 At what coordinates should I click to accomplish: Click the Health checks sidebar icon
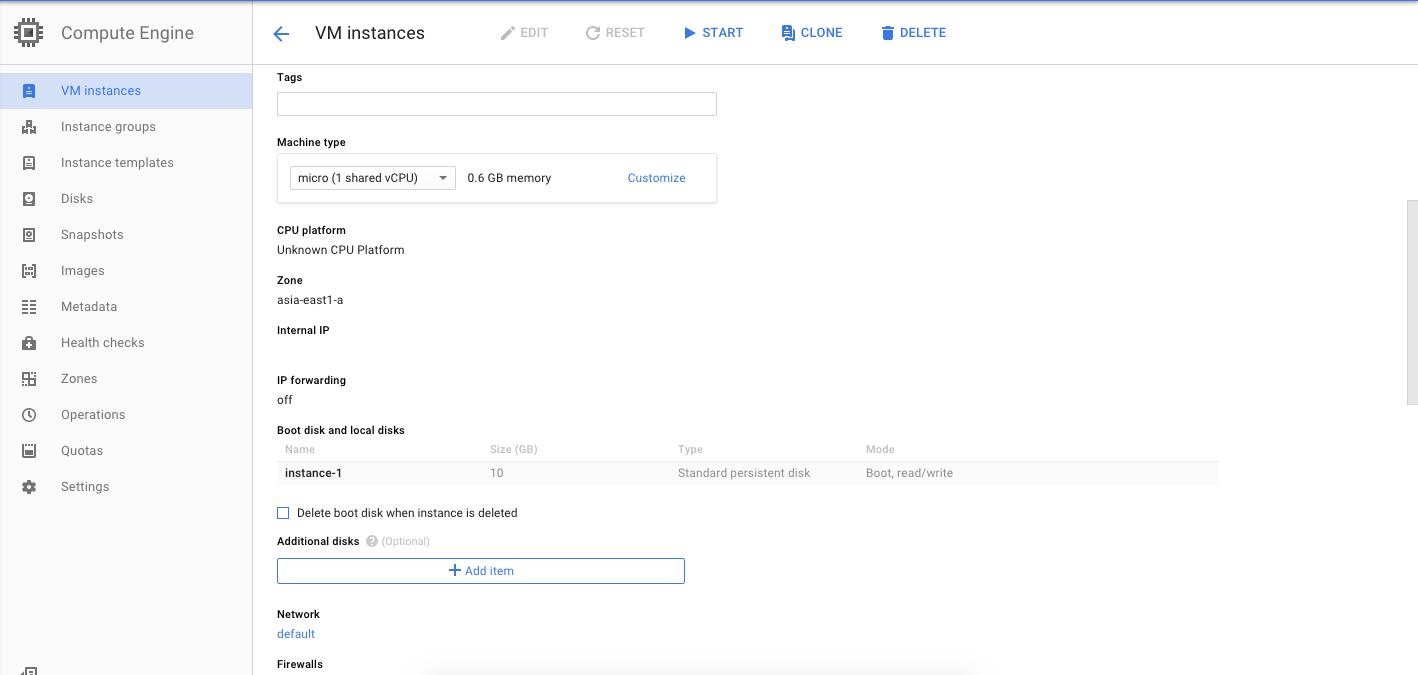[x=29, y=343]
